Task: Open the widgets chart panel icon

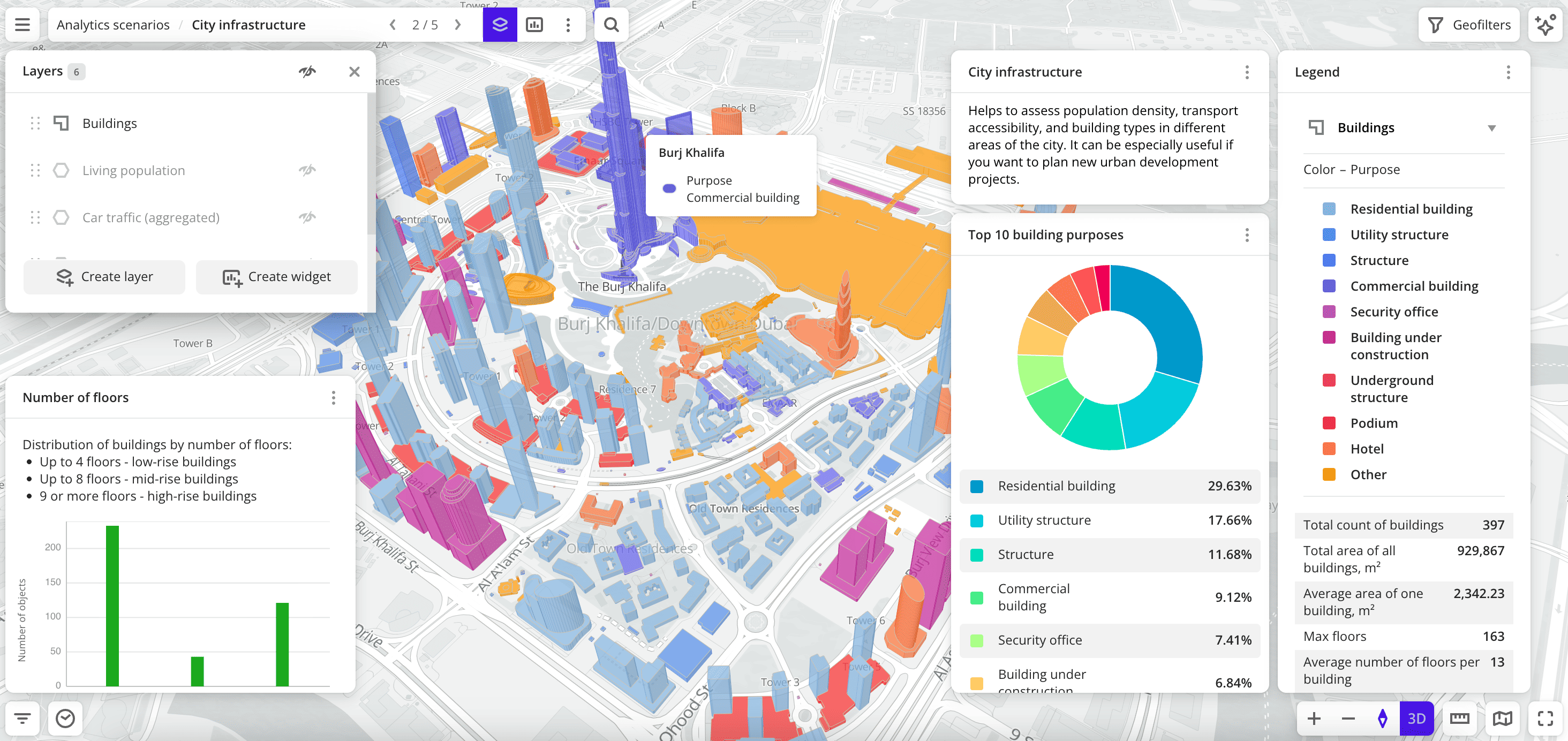Action: pos(534,25)
